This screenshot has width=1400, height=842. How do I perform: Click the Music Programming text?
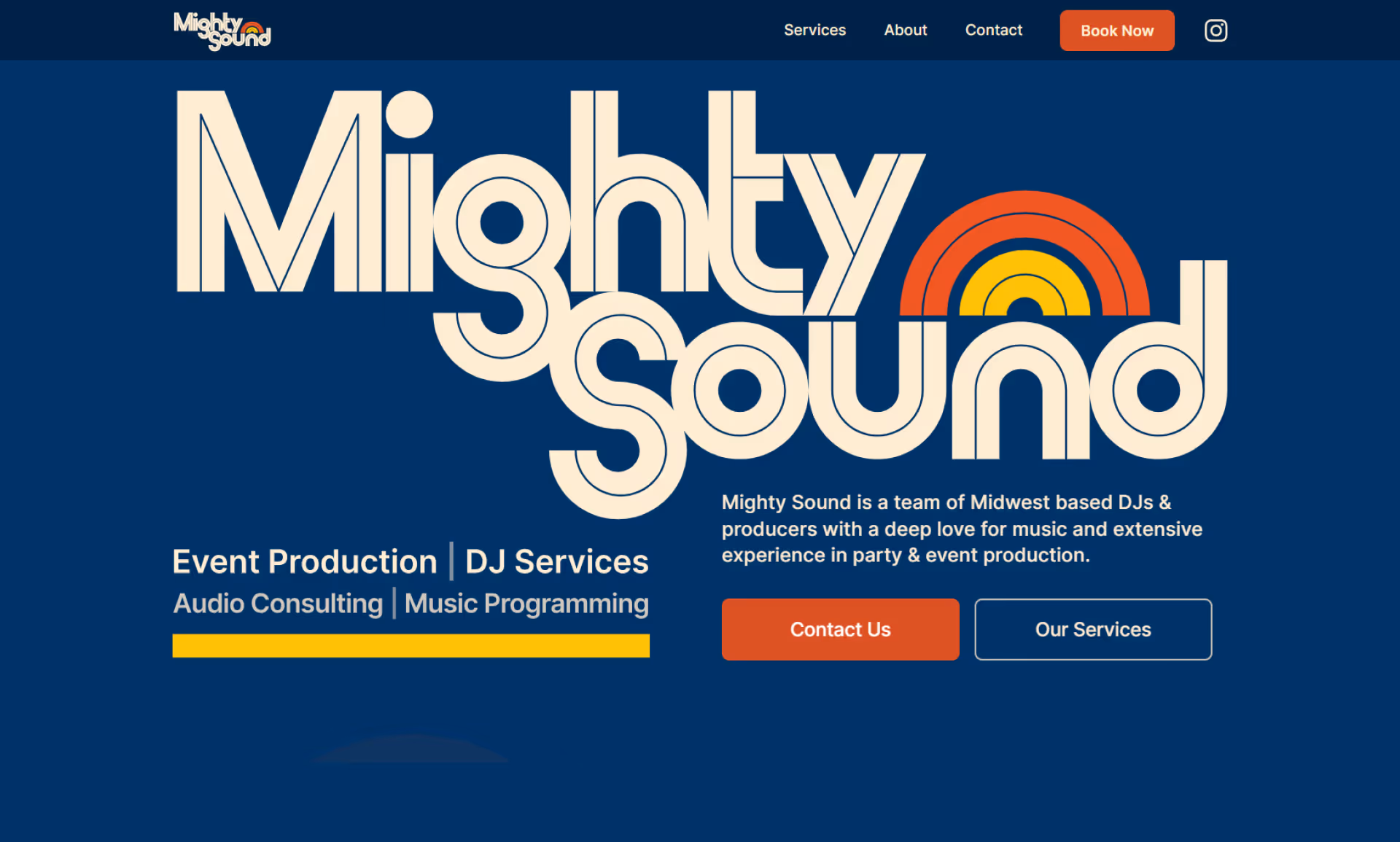pos(526,604)
